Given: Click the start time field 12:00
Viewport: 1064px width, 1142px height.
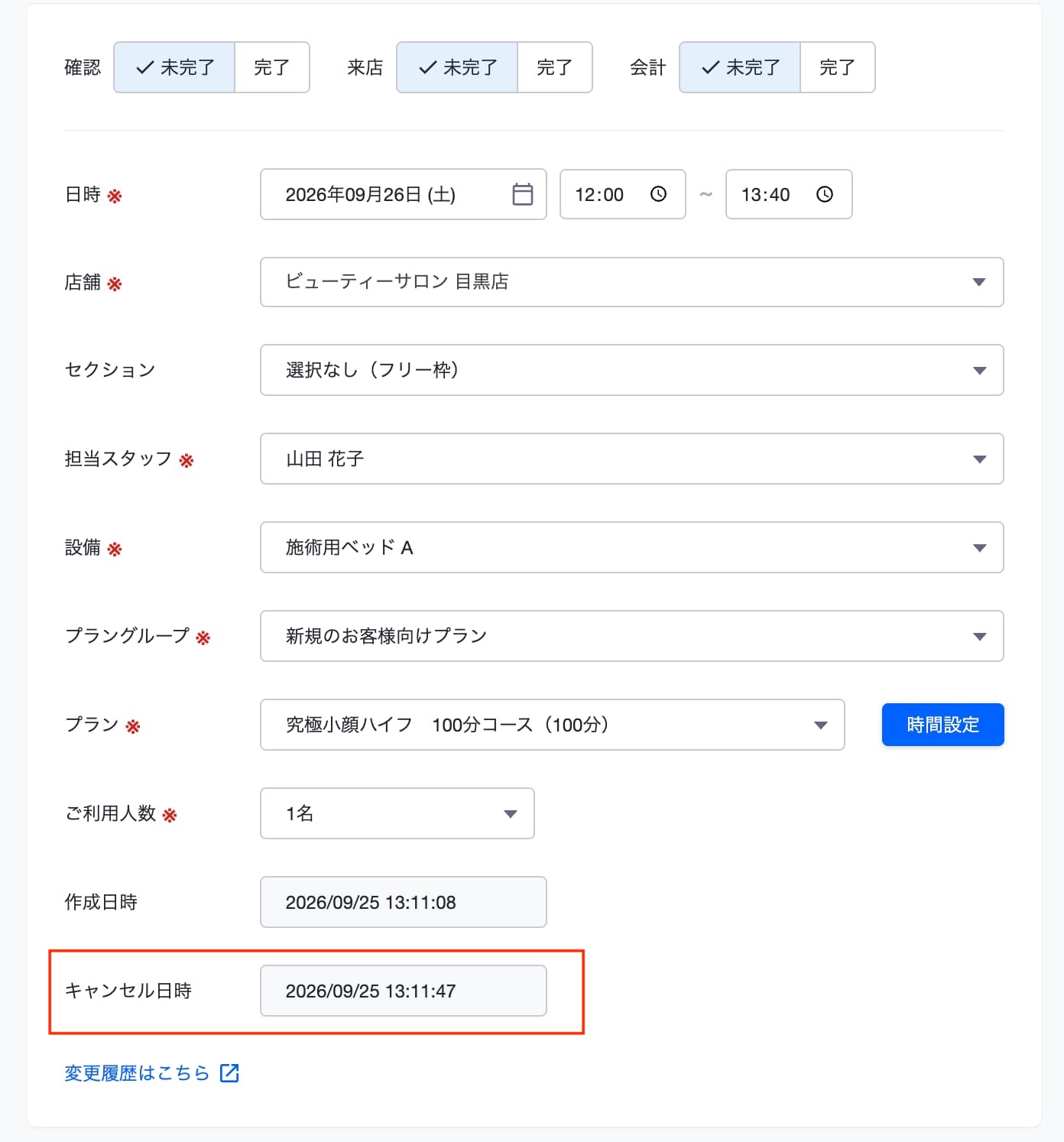Looking at the screenshot, I should (623, 194).
